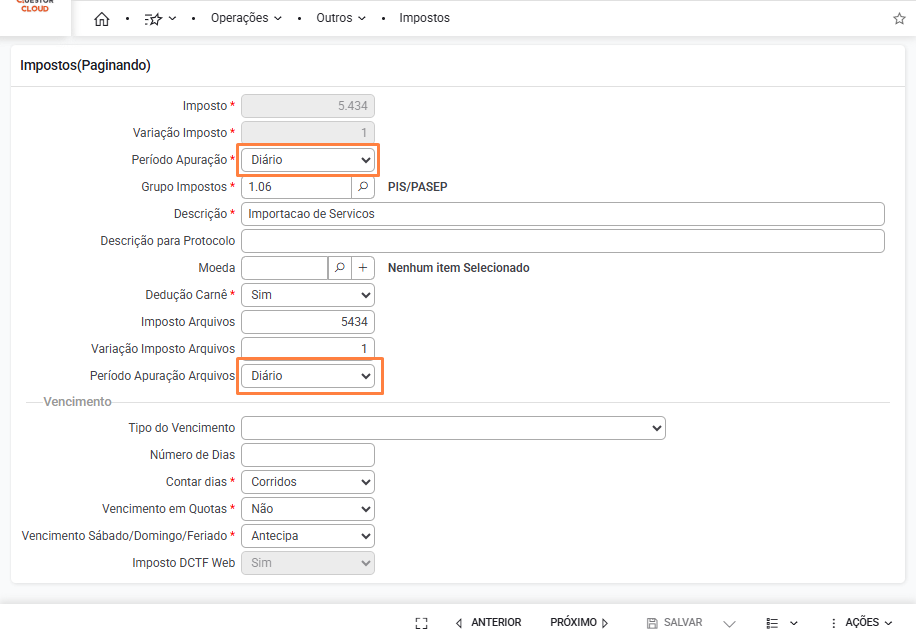Search Grupo Impostos with magnifier icon

coord(364,187)
